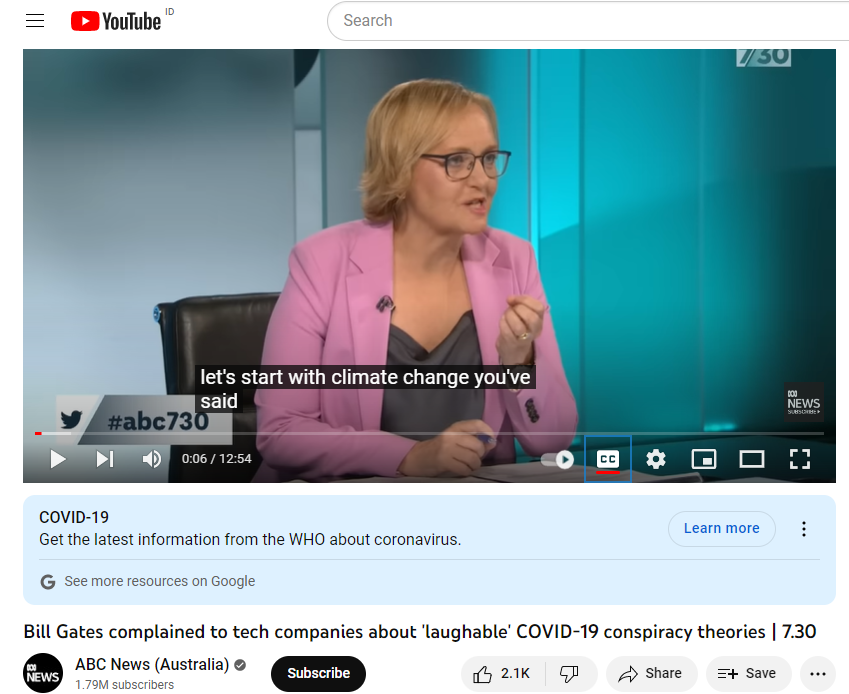This screenshot has width=849, height=694.
Task: Toggle the autoplay switch
Action: click(x=558, y=460)
